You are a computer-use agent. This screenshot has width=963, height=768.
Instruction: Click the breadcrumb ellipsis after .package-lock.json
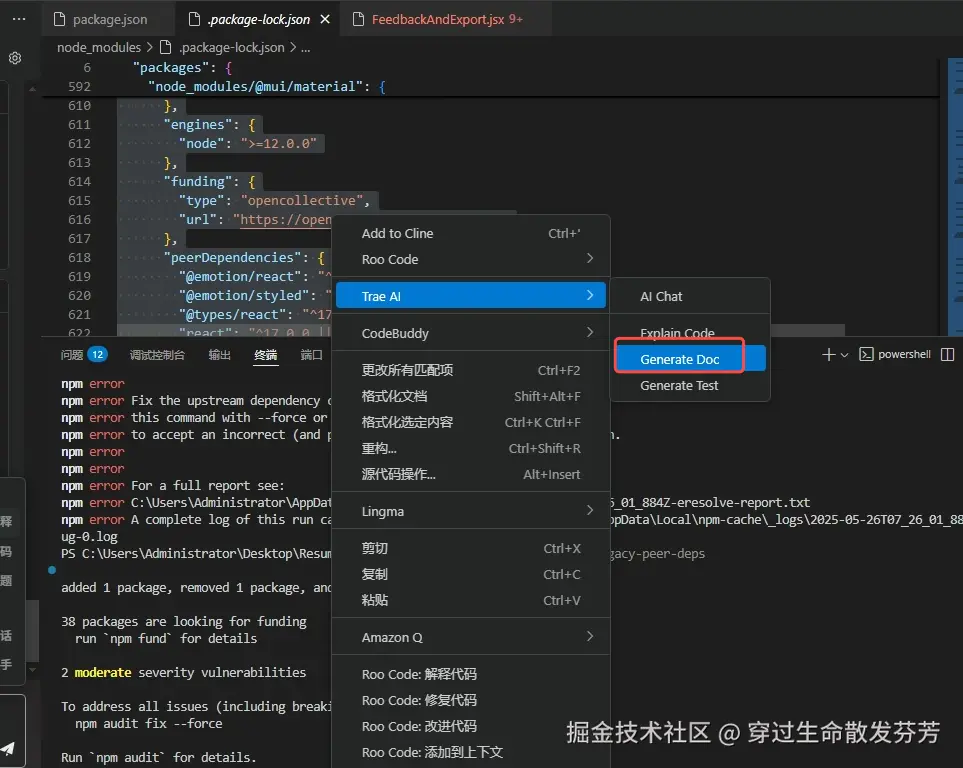306,48
